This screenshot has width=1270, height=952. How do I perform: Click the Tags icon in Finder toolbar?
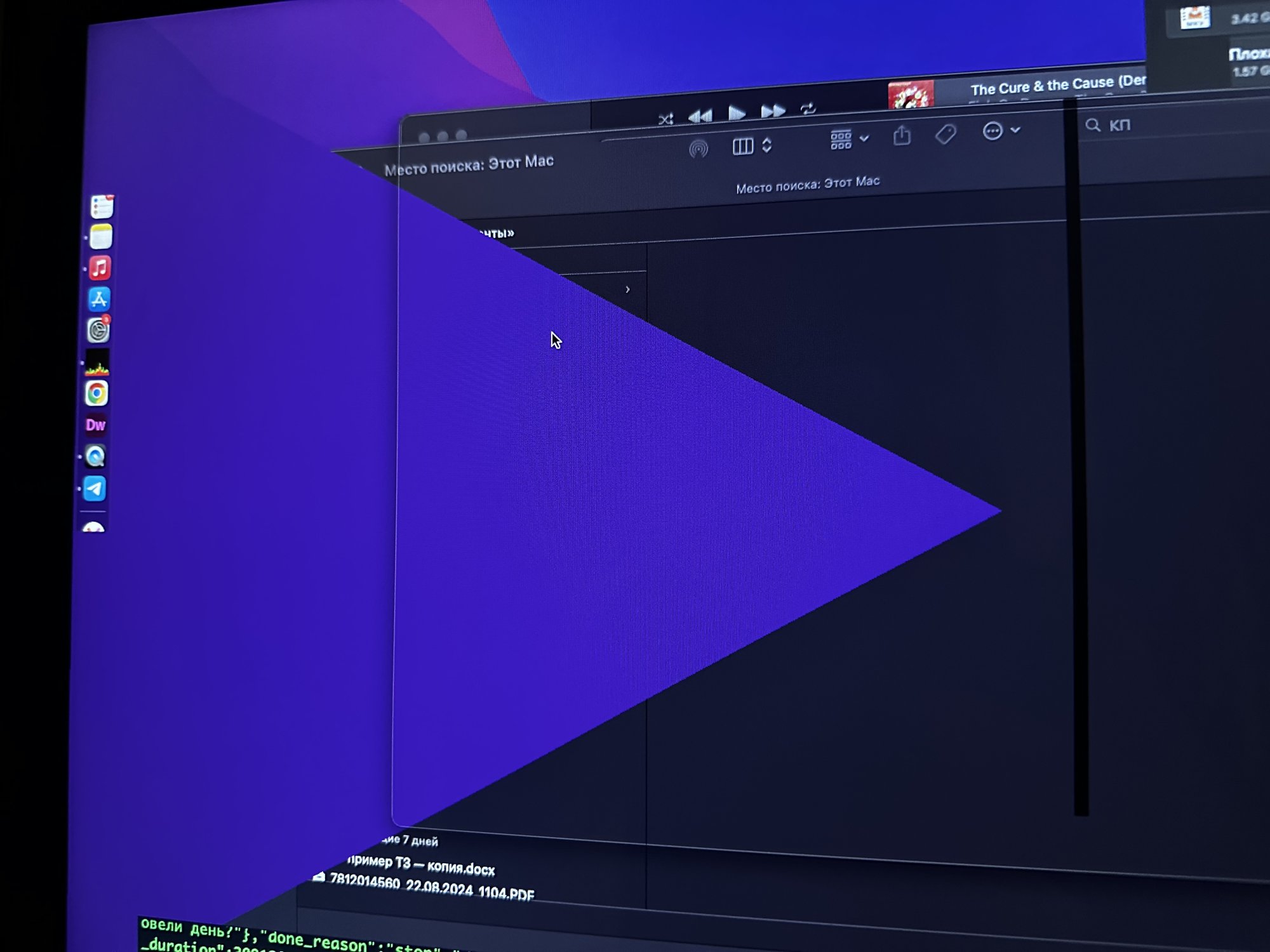pos(946,134)
